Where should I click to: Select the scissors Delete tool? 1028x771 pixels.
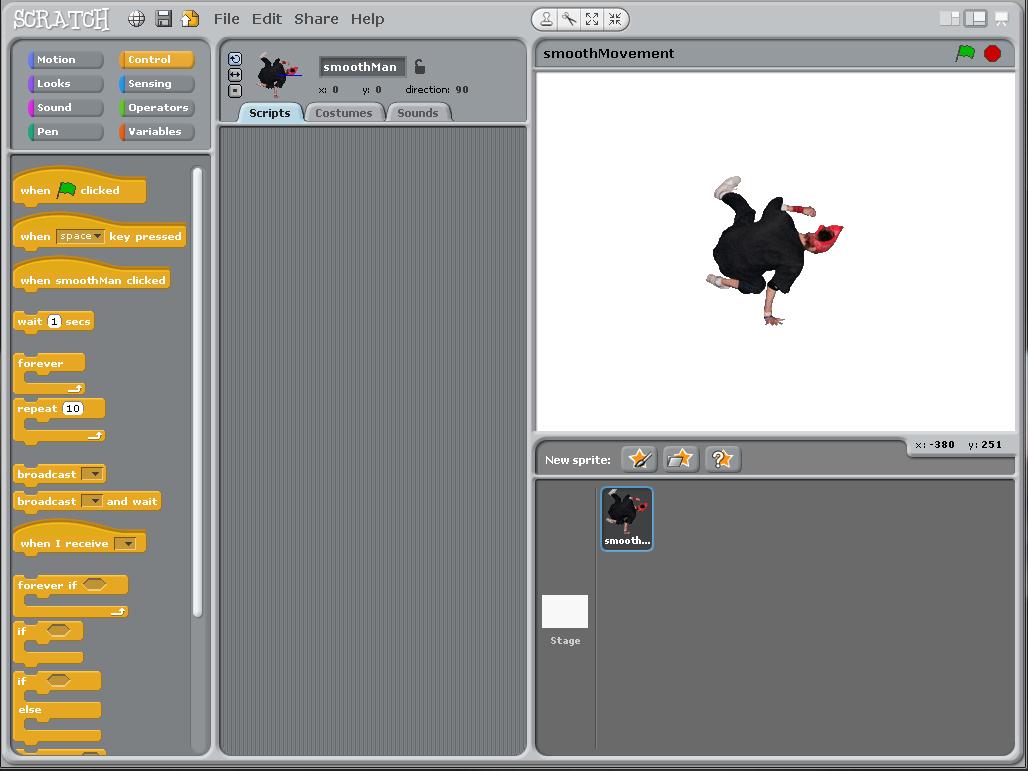[x=568, y=19]
